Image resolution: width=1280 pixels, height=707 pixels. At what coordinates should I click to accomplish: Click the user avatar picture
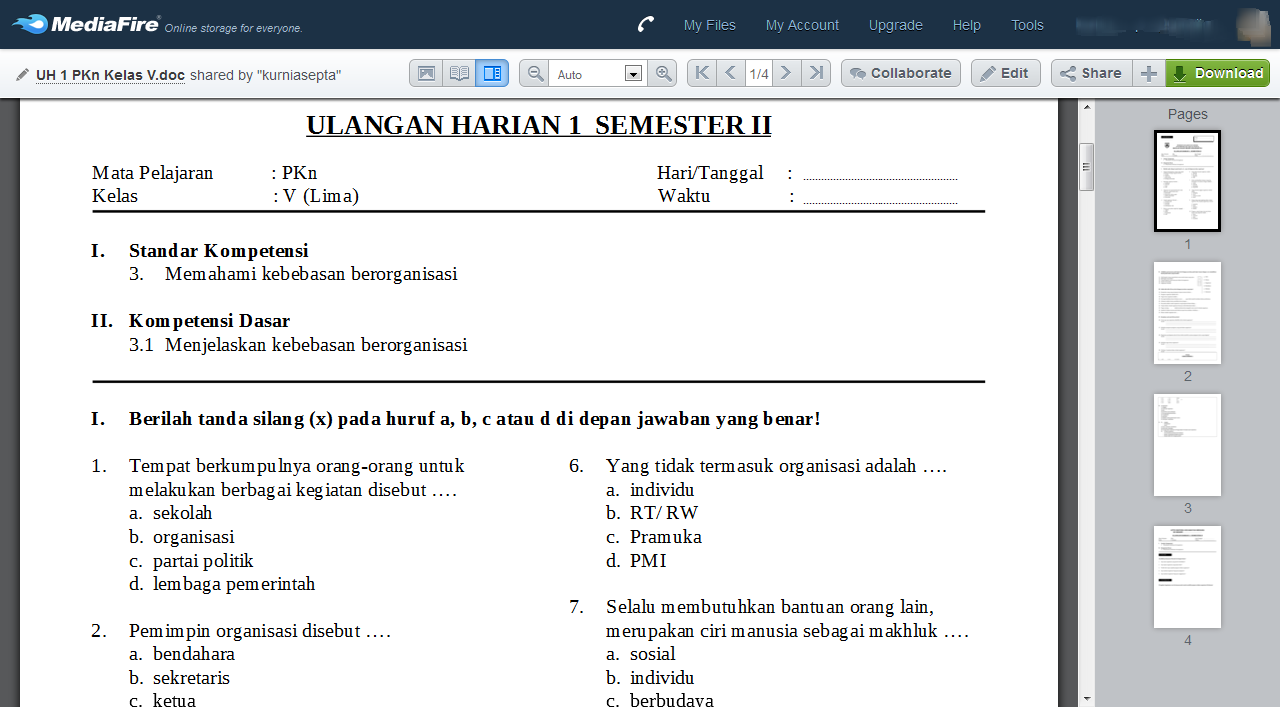click(1253, 25)
